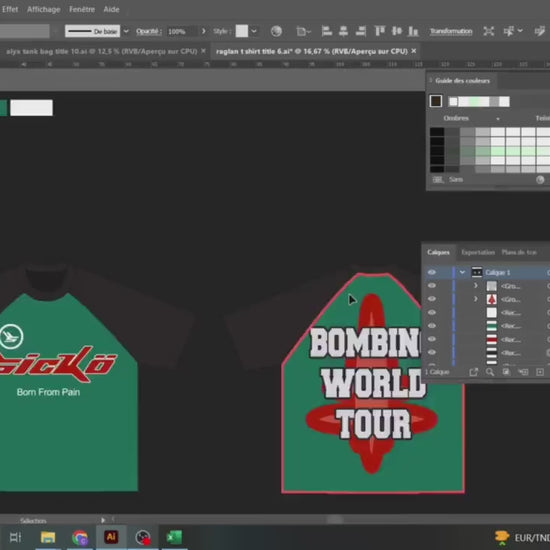Open status bar Sélection arrow menu
The width and height of the screenshot is (550, 550).
(x=103, y=520)
